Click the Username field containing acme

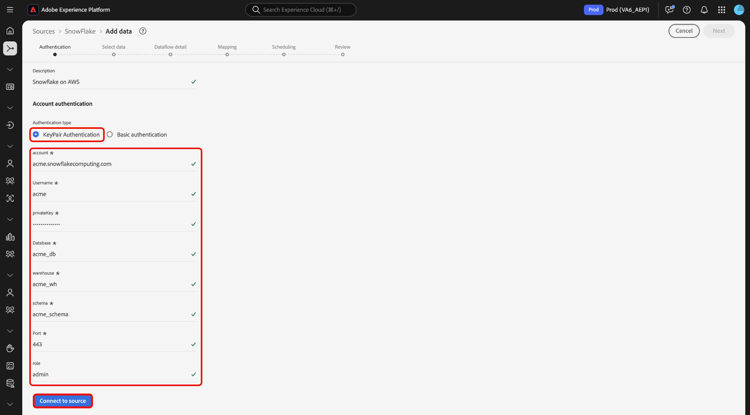click(114, 194)
